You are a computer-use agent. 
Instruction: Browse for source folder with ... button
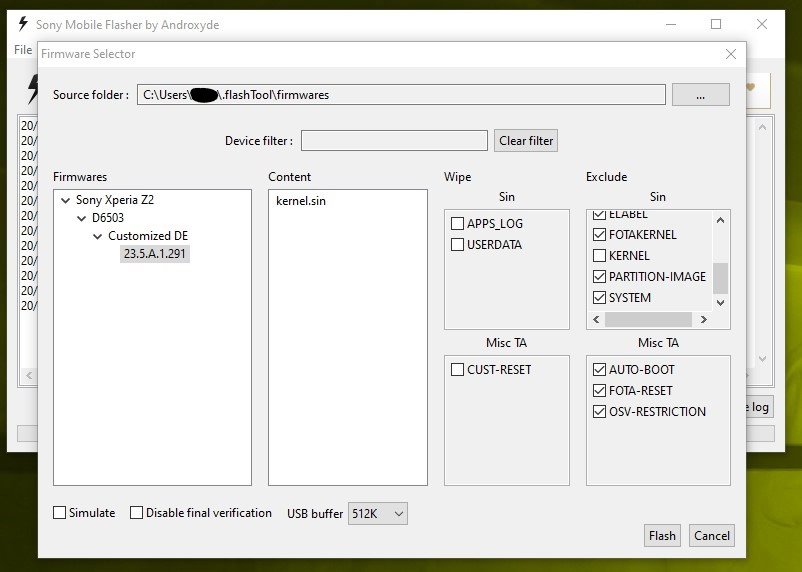[701, 95]
